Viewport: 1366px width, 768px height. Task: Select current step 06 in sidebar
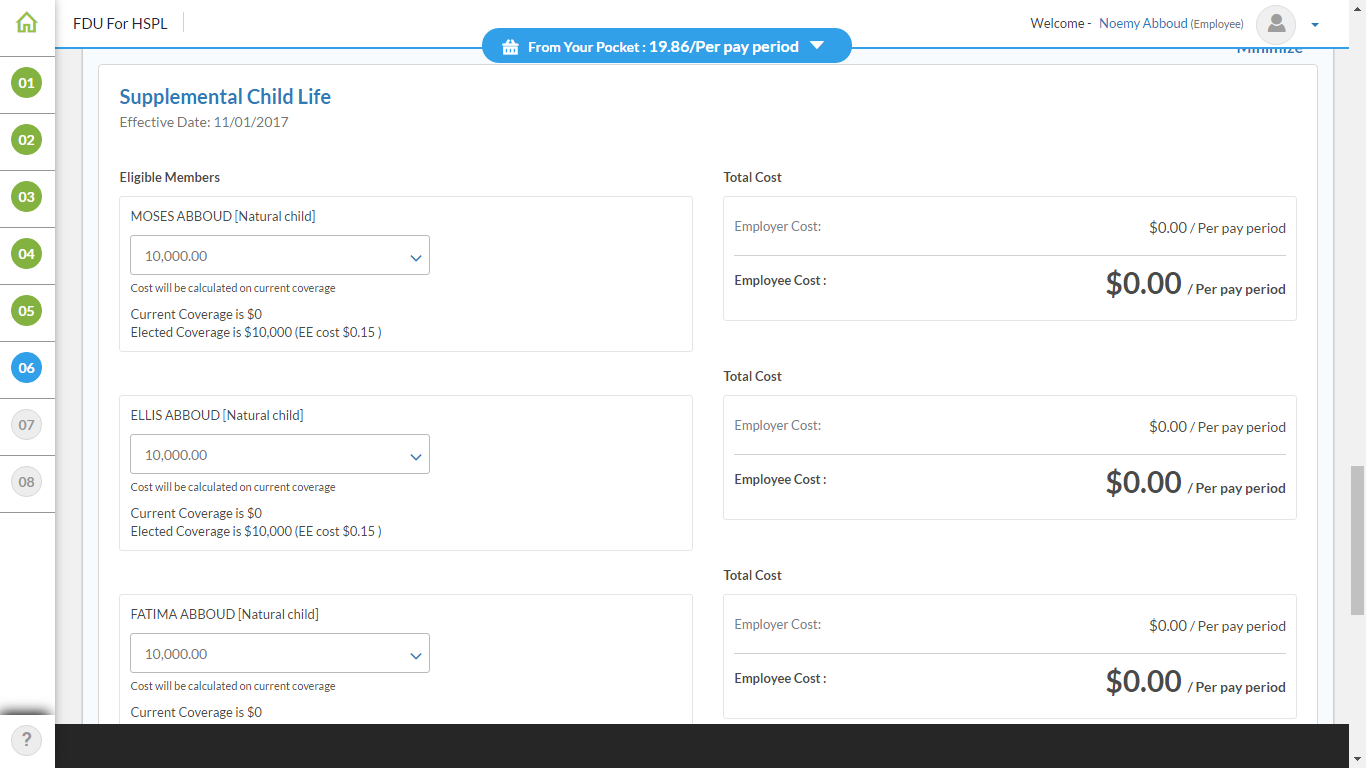pos(27,368)
